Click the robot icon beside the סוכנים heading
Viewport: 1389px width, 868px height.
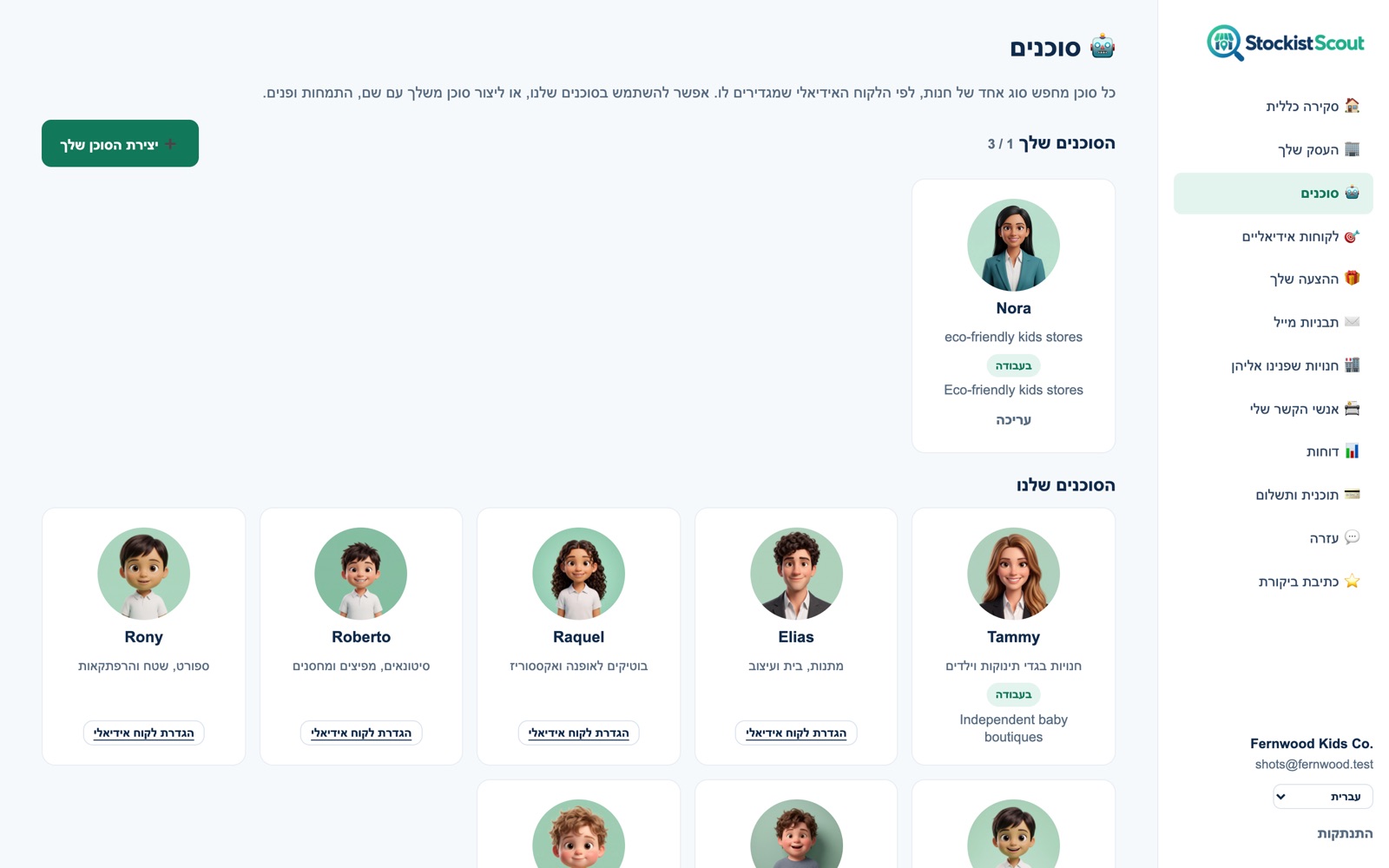[x=1103, y=47]
